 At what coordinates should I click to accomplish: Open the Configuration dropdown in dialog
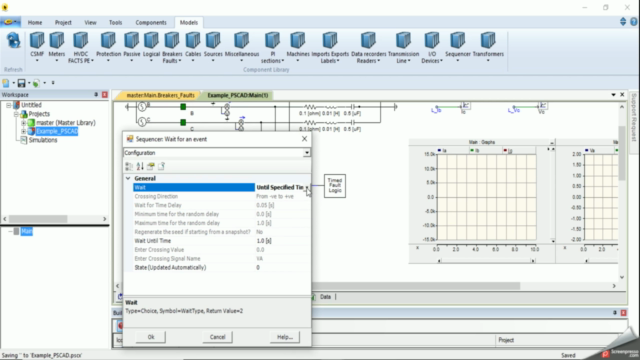pyautogui.click(x=307, y=153)
